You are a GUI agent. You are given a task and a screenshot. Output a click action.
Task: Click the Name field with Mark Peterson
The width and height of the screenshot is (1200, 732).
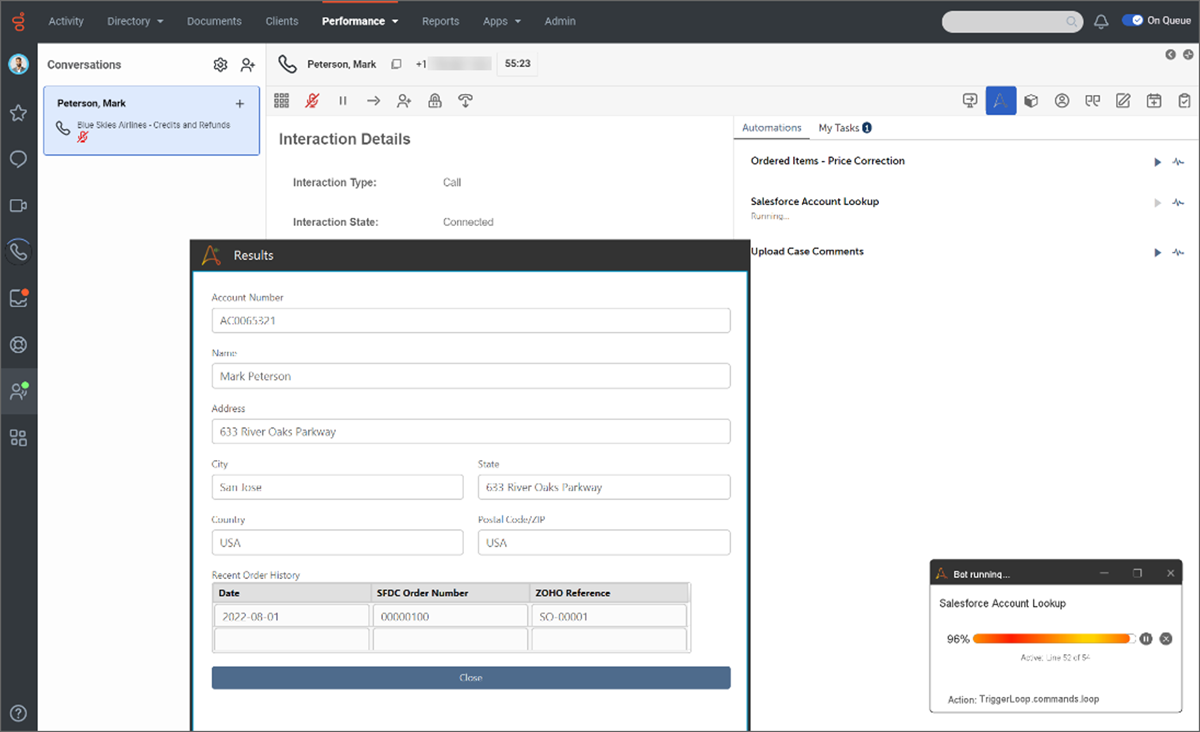471,376
